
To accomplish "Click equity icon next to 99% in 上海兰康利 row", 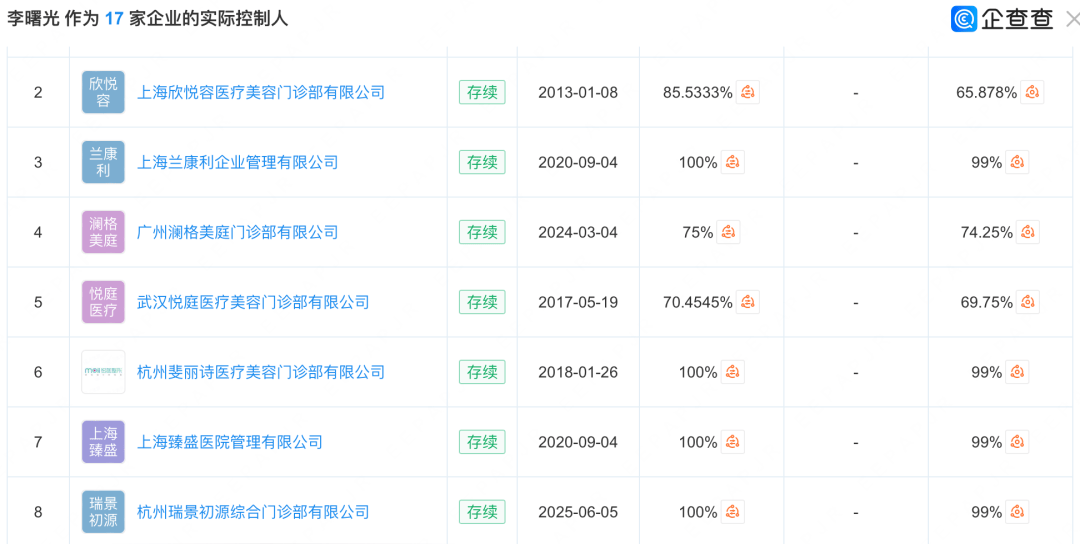I will (x=1017, y=163).
